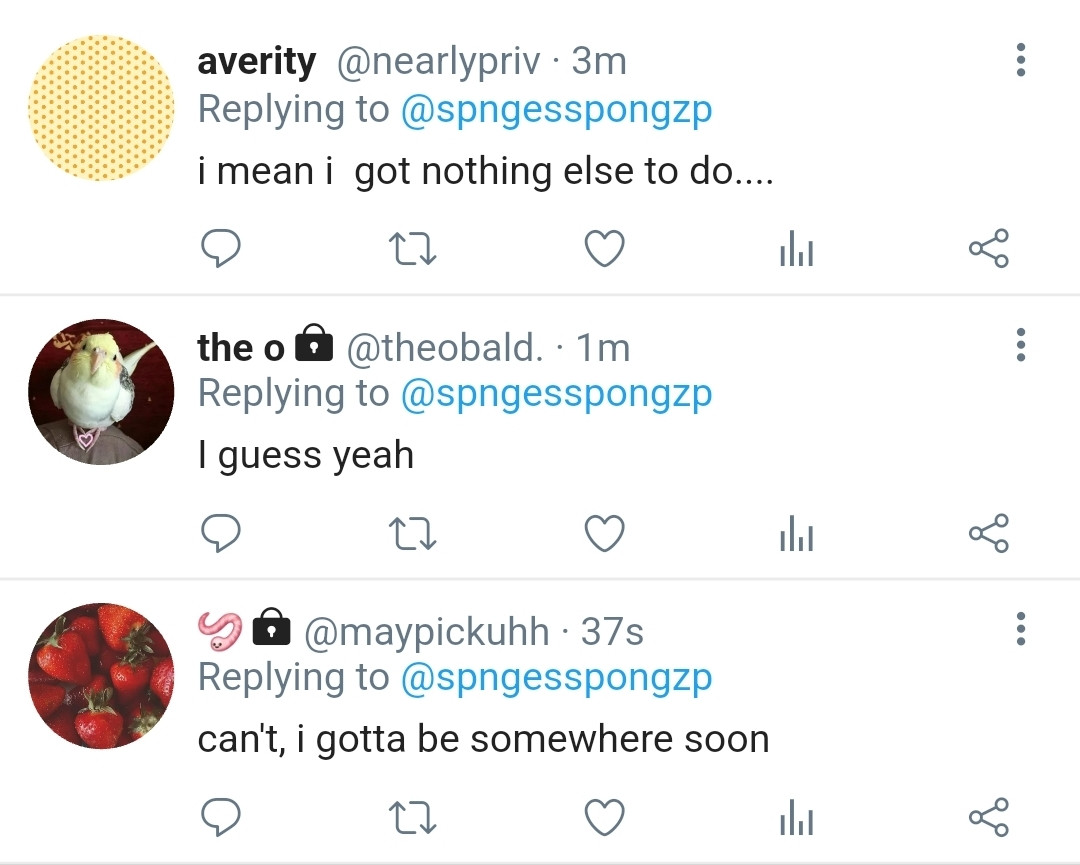Retweet the 'I guess yeah' tweet
The width and height of the screenshot is (1080, 865).
(x=413, y=534)
